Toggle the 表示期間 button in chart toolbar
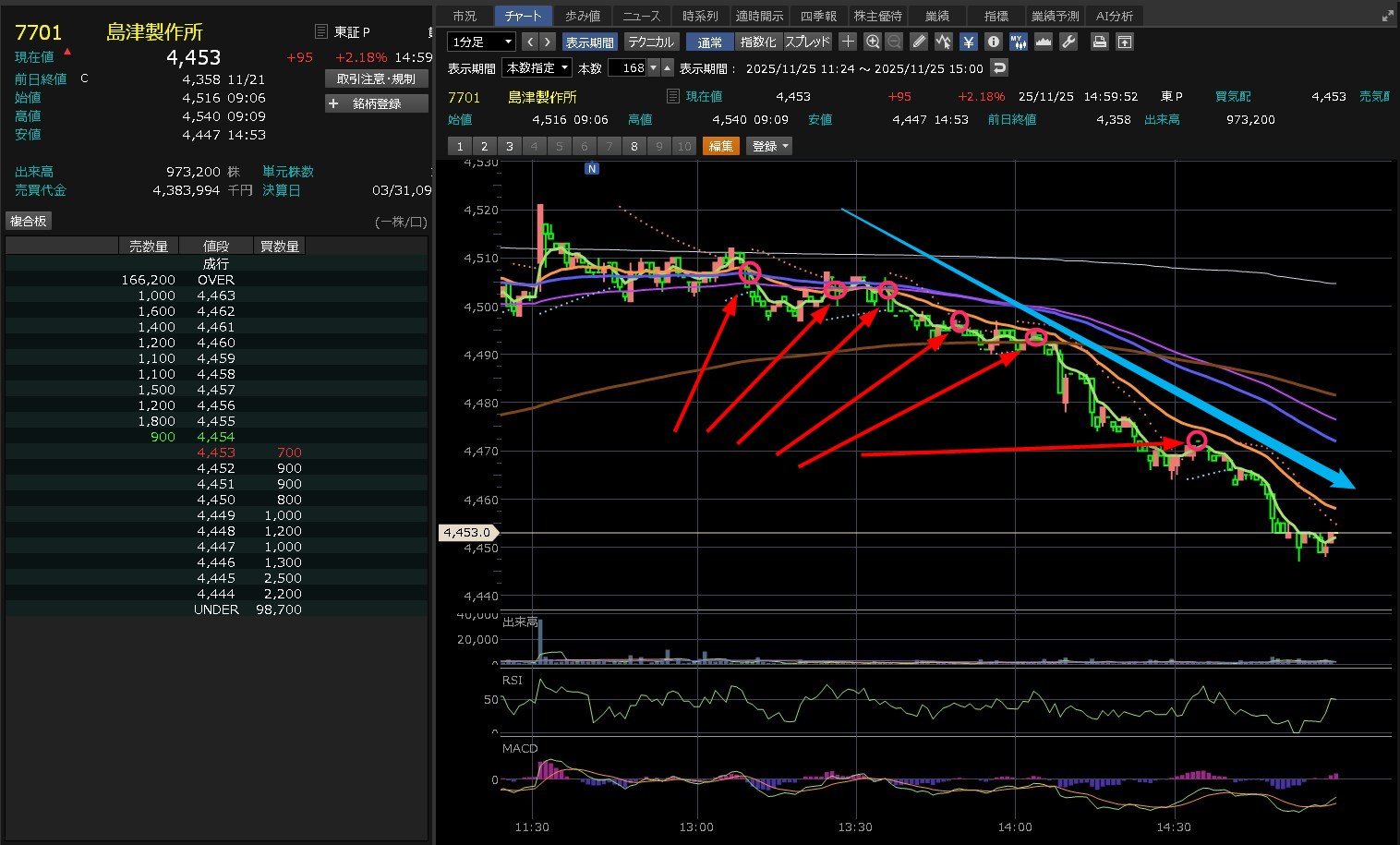 [589, 42]
